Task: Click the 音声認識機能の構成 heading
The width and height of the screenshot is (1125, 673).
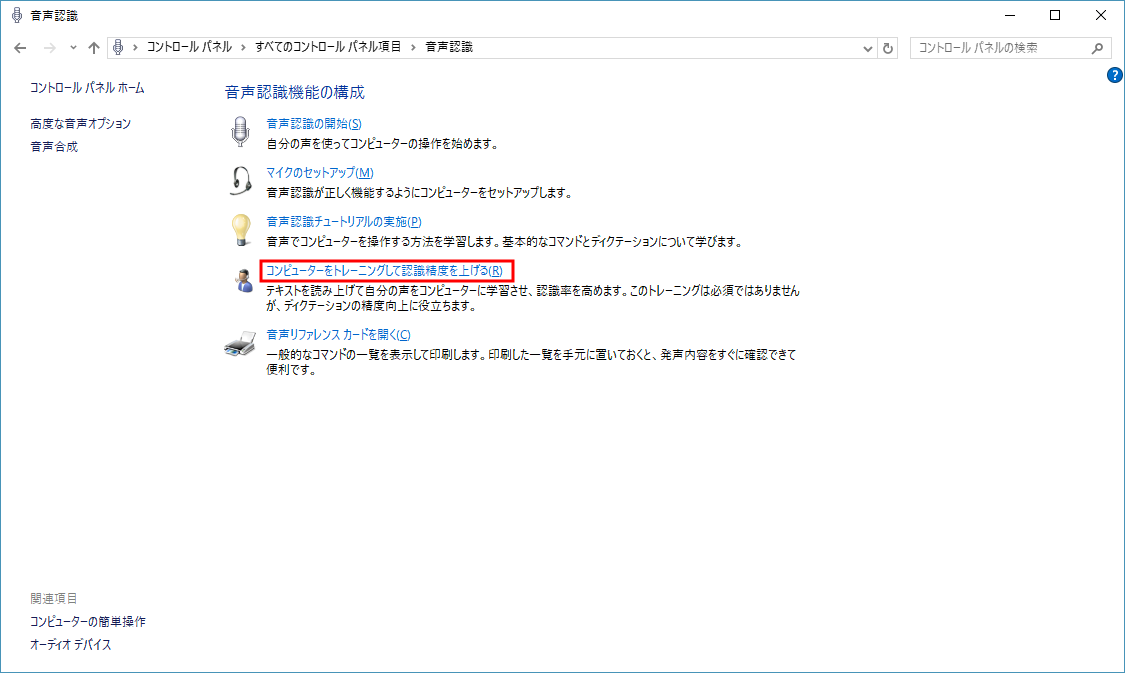Action: coord(295,92)
